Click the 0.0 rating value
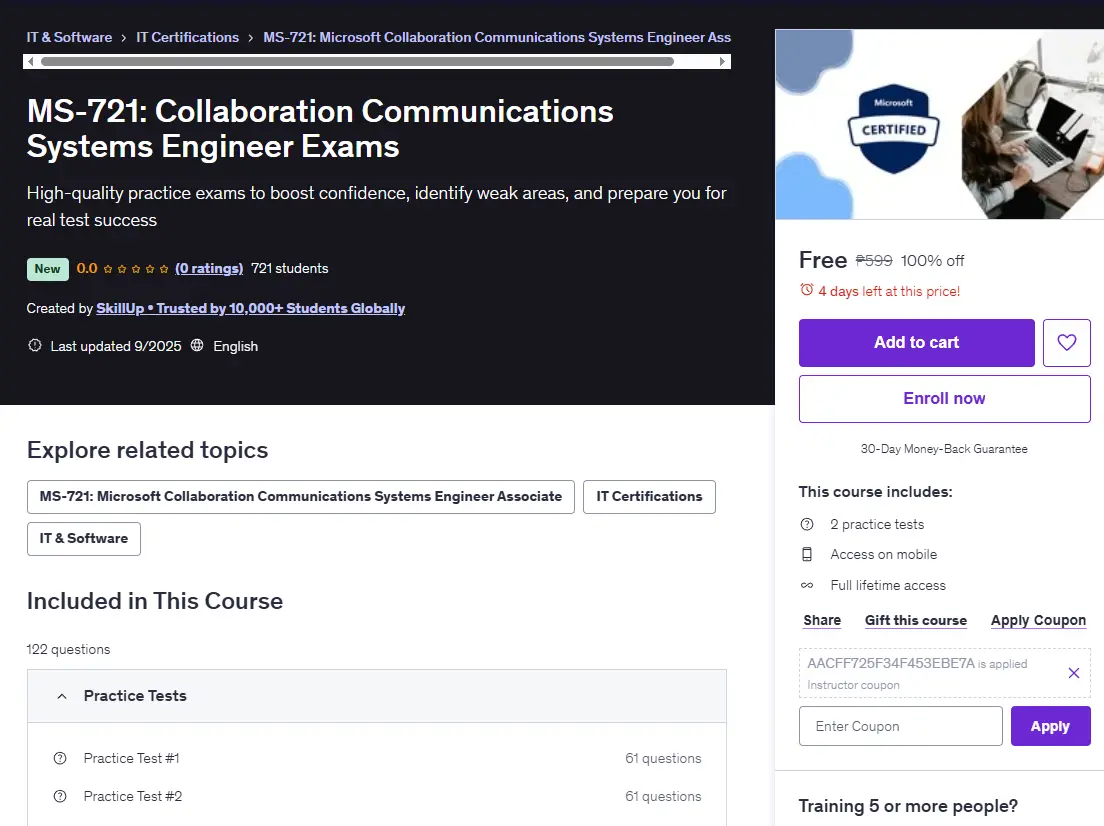This screenshot has height=826, width=1104. coord(87,268)
